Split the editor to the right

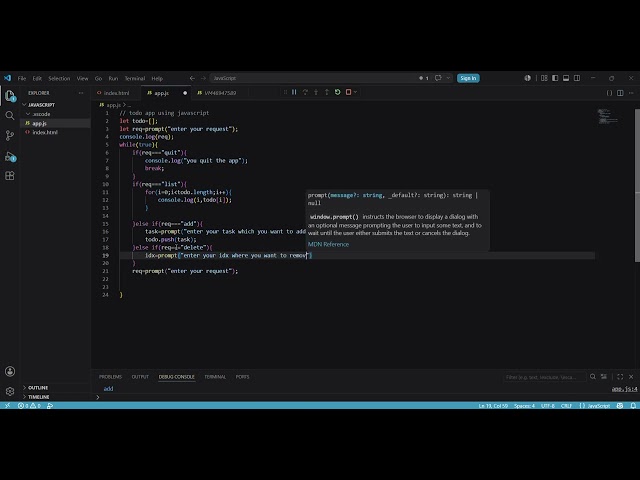click(x=620, y=93)
